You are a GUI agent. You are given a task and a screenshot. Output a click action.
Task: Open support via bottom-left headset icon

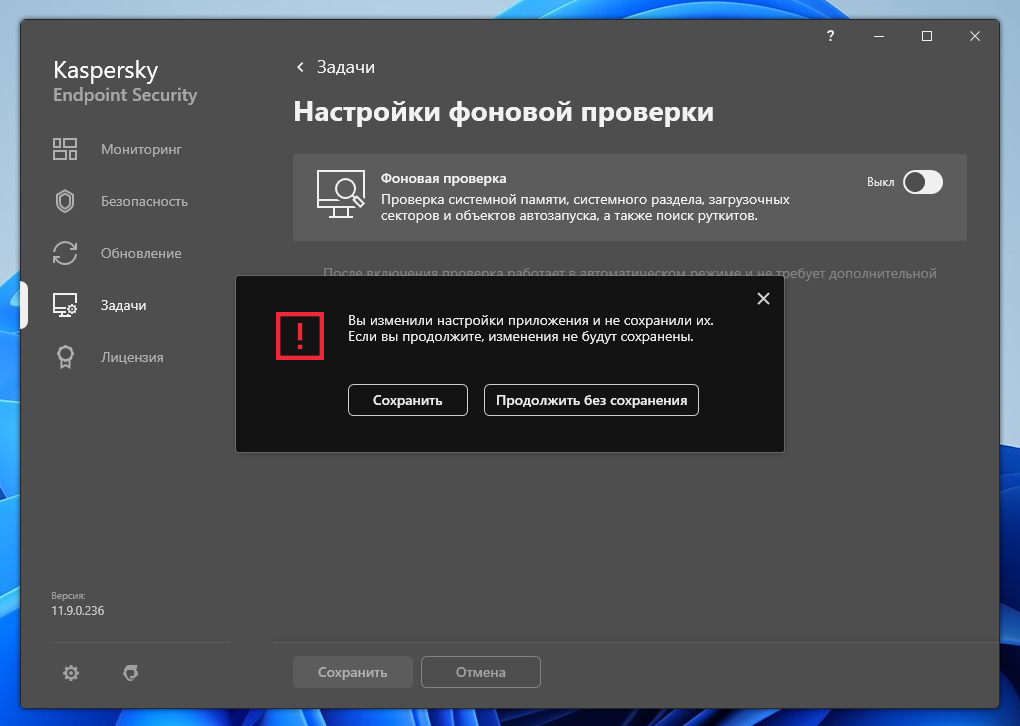coord(131,673)
